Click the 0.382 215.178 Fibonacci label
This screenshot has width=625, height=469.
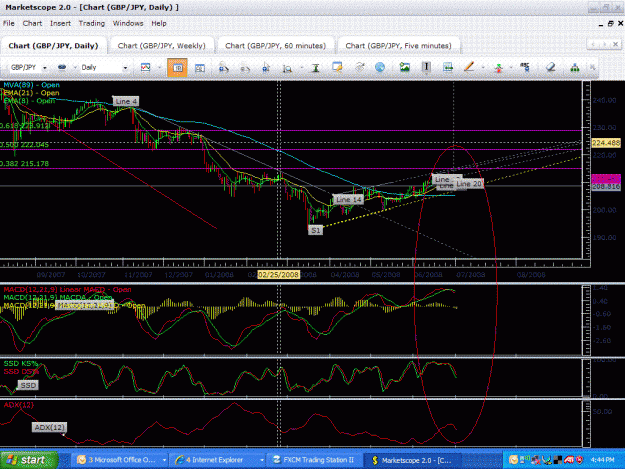pos(24,164)
